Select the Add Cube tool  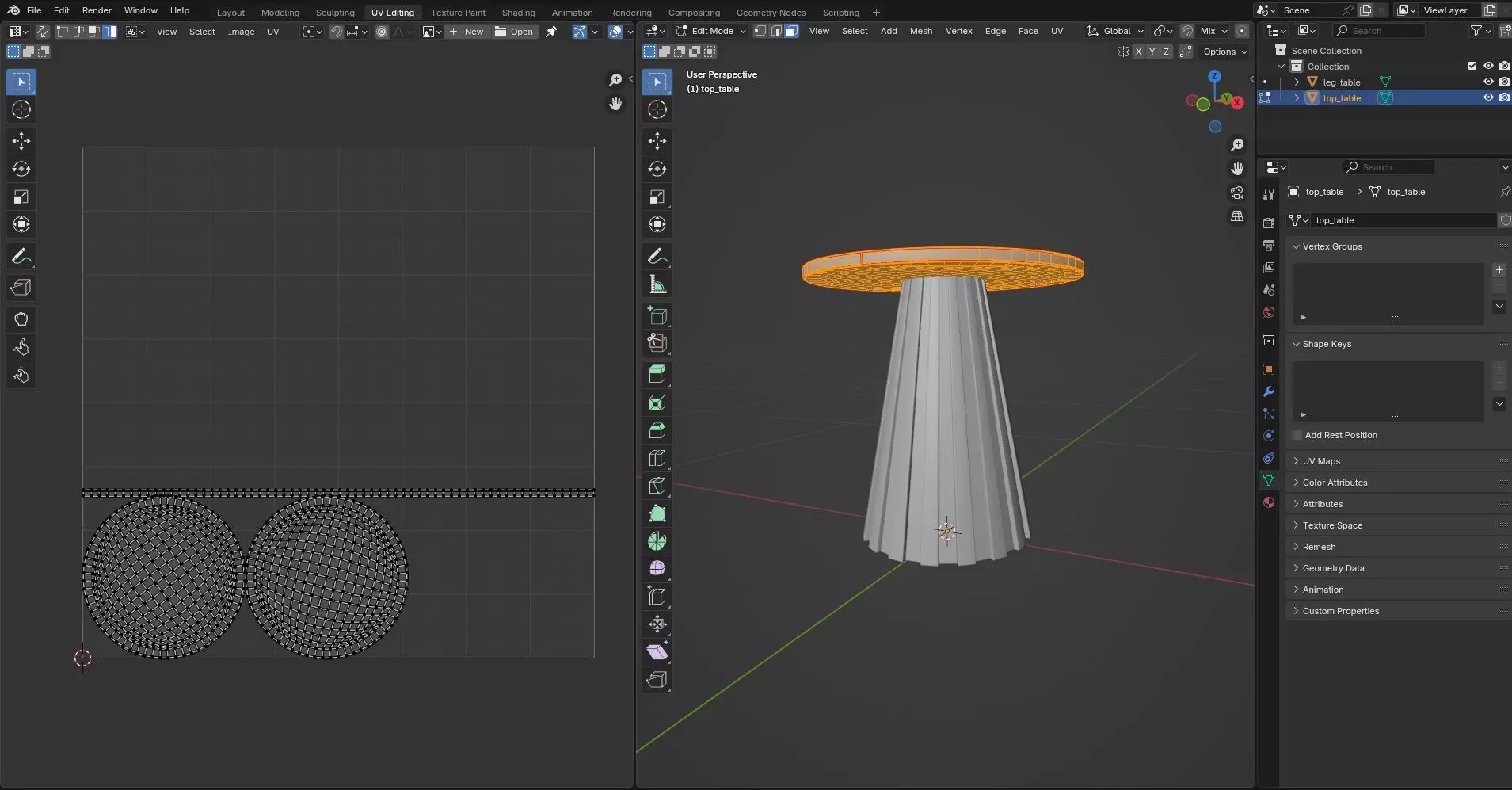coord(657,315)
